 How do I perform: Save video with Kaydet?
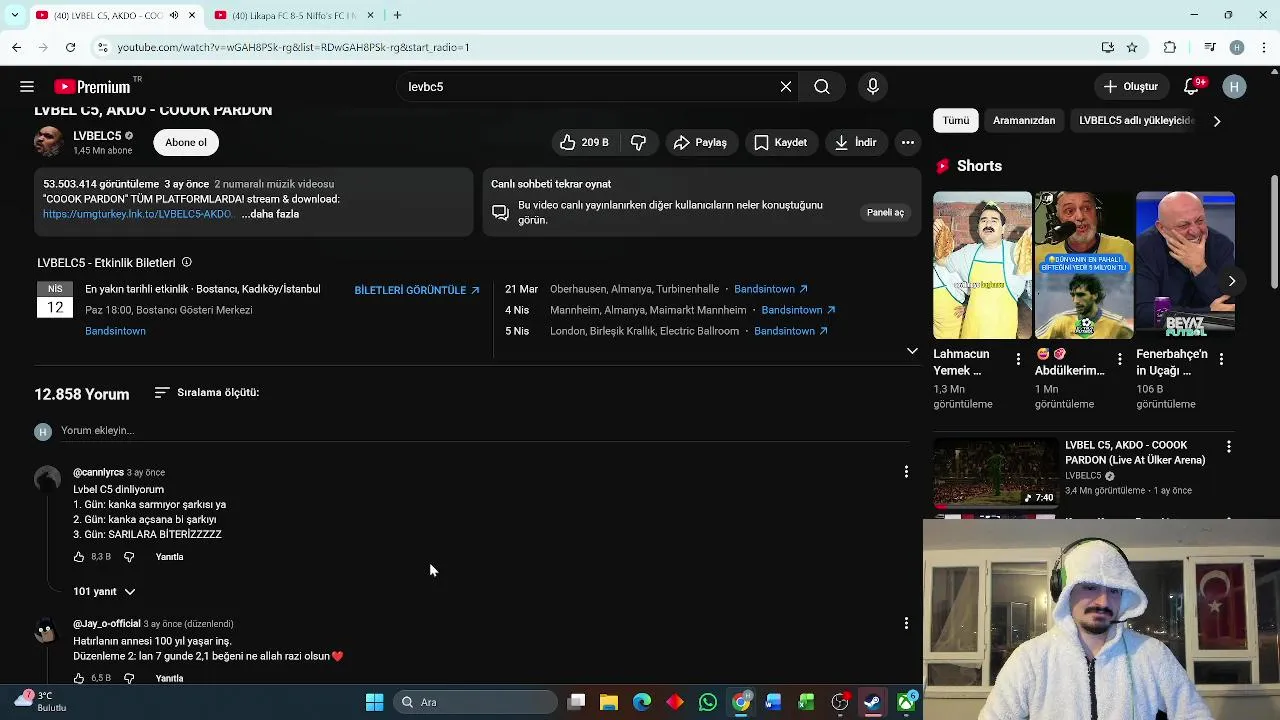(x=780, y=143)
